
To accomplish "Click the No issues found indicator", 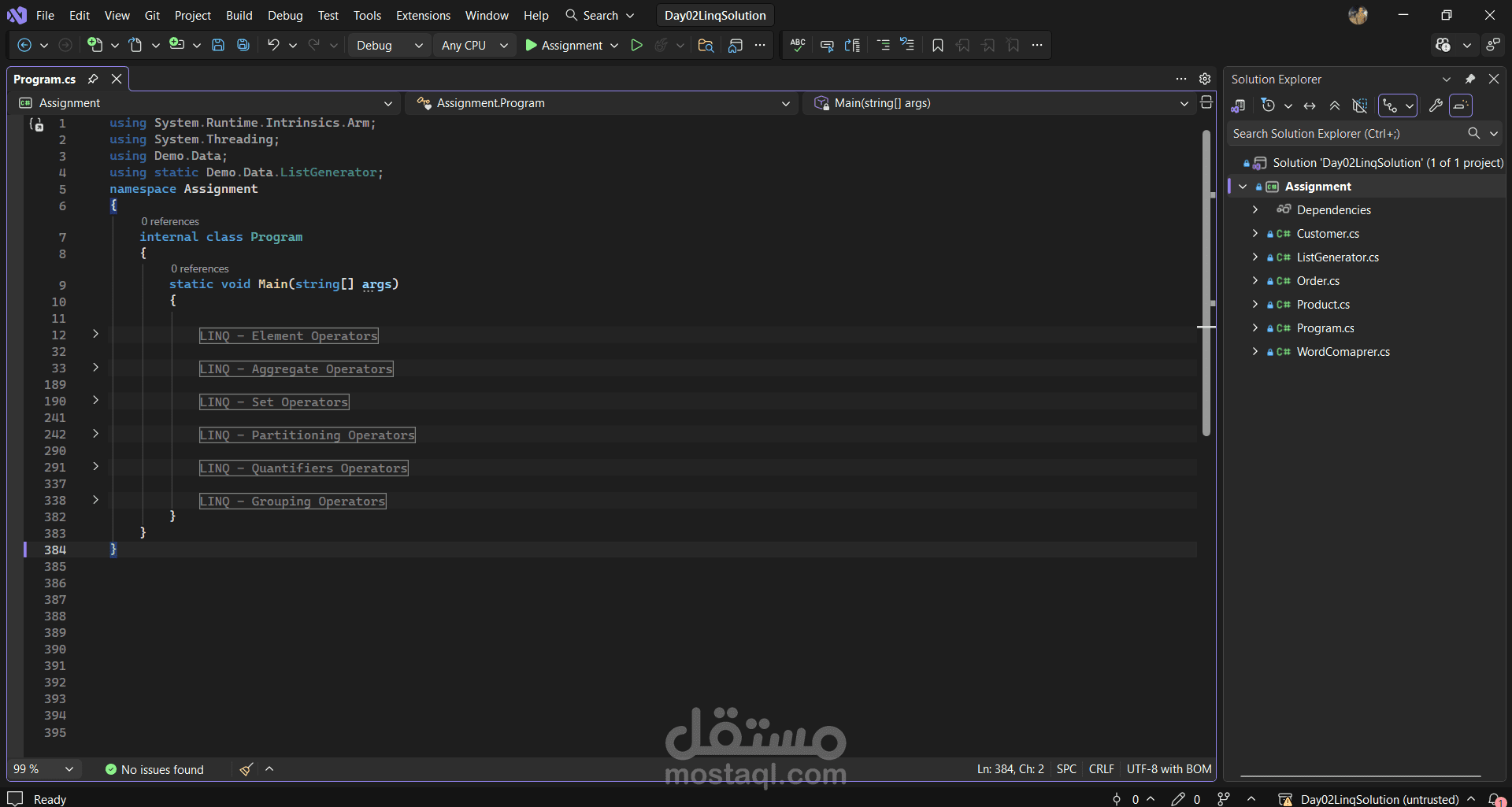I will click(x=154, y=769).
